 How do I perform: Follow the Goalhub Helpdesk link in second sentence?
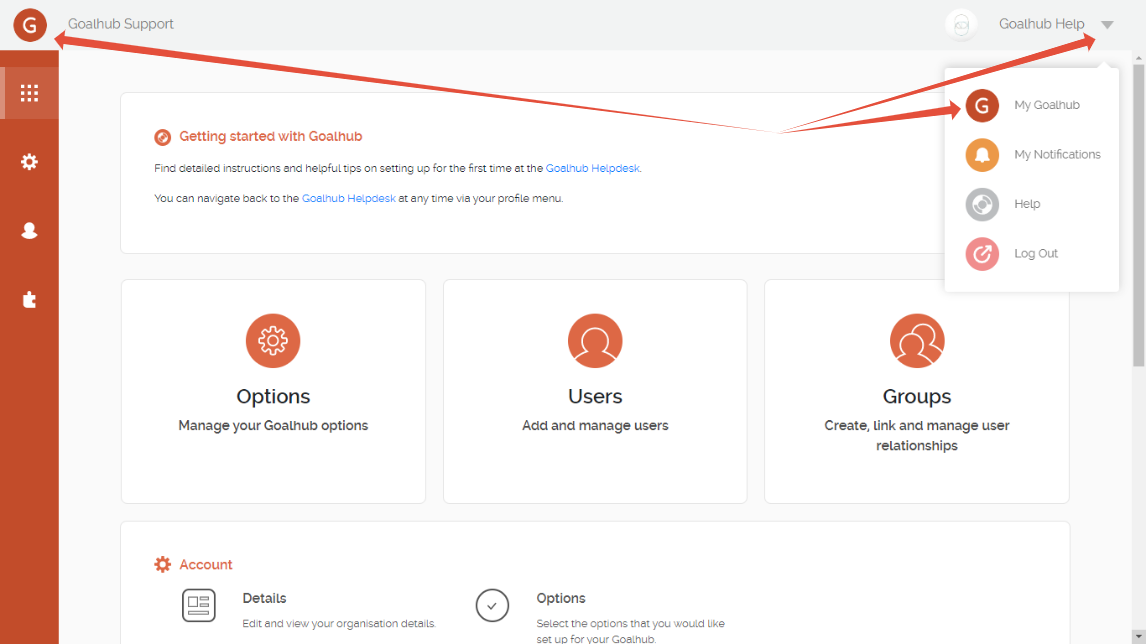tap(349, 198)
